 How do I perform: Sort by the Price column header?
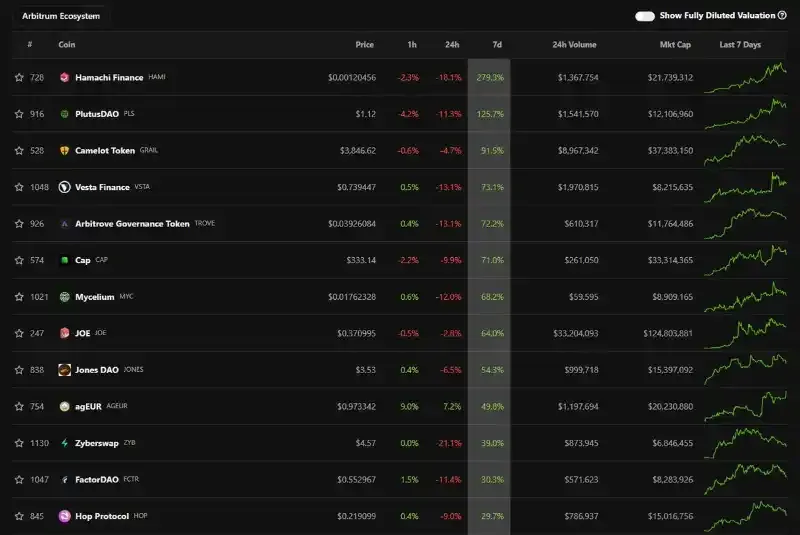pyautogui.click(x=364, y=45)
